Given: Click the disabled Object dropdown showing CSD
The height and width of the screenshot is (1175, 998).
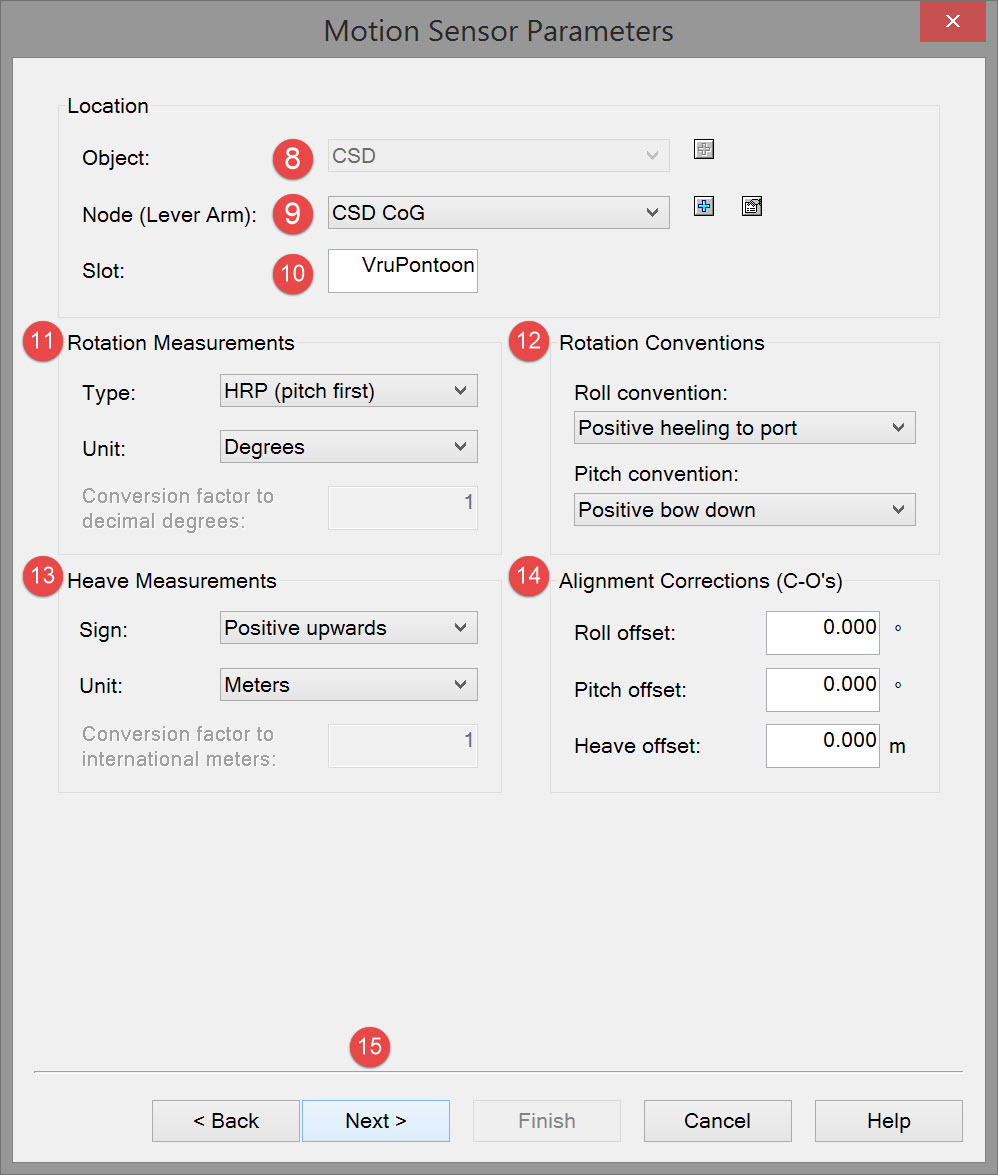Looking at the screenshot, I should (498, 156).
